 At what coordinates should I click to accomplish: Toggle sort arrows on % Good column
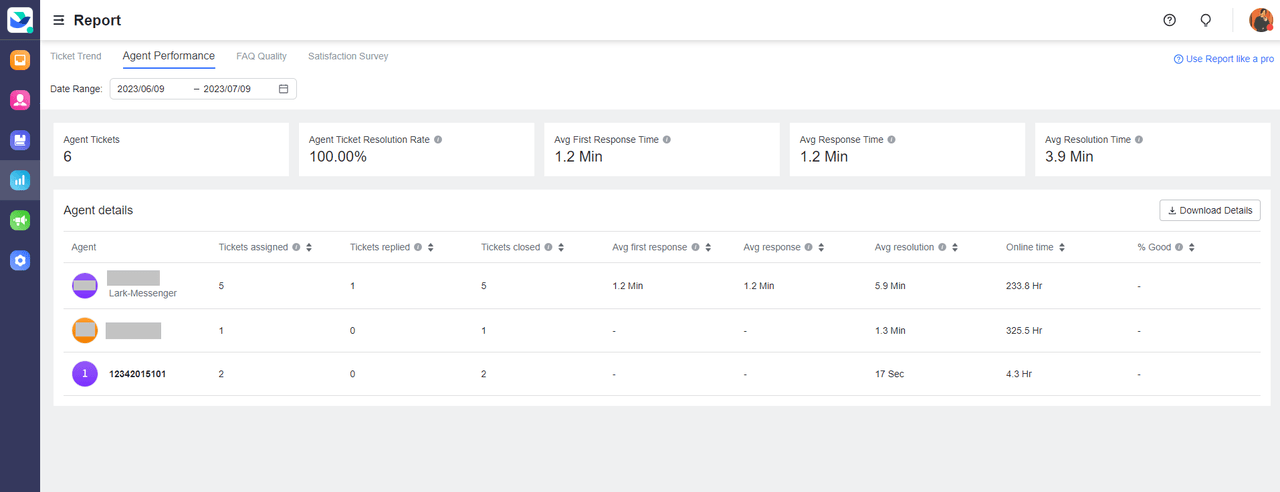(1192, 248)
